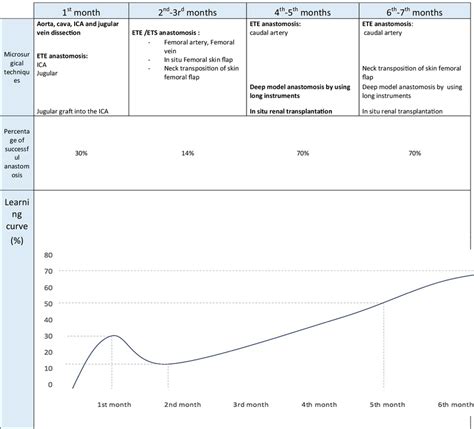Click the bulleted 'Neck transposition of skin femoral flap'
The width and height of the screenshot is (474, 429).
coord(201,73)
